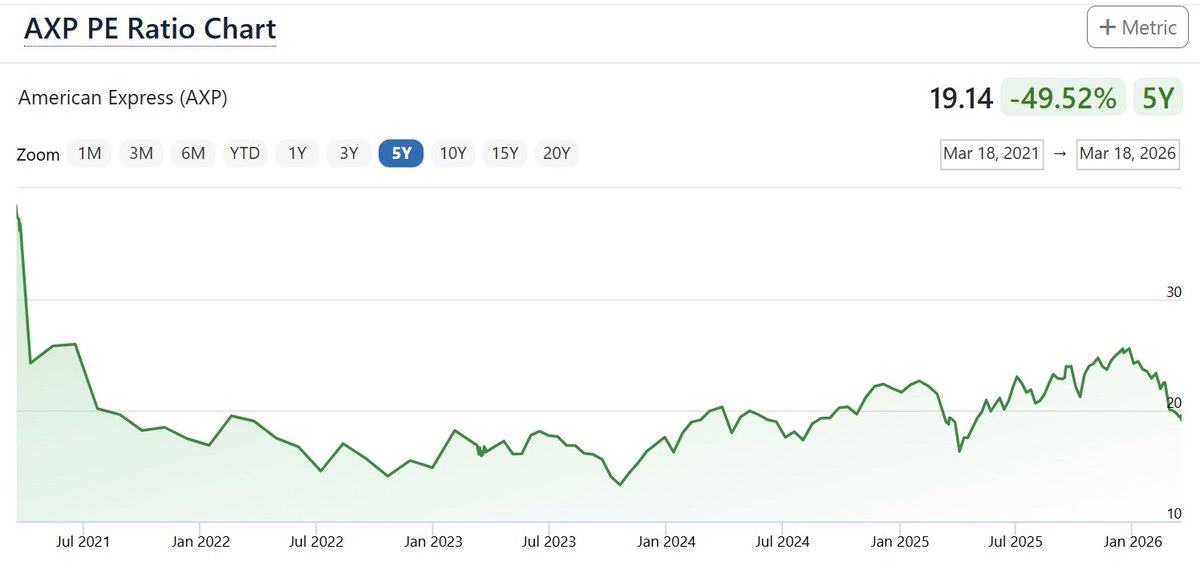
Task: Click the American Express (AXP) label
Action: [x=123, y=98]
